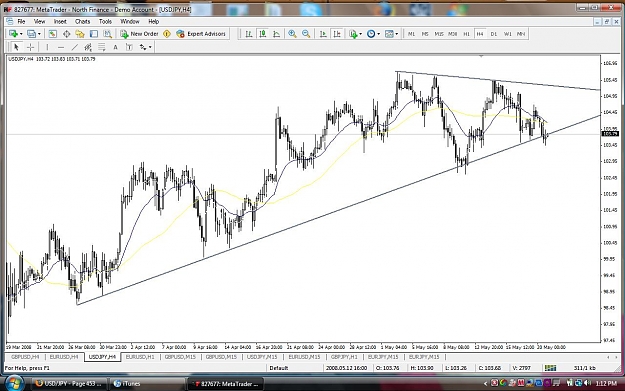Select the M15 timeframe
The height and width of the screenshot is (391, 625).
439,34
